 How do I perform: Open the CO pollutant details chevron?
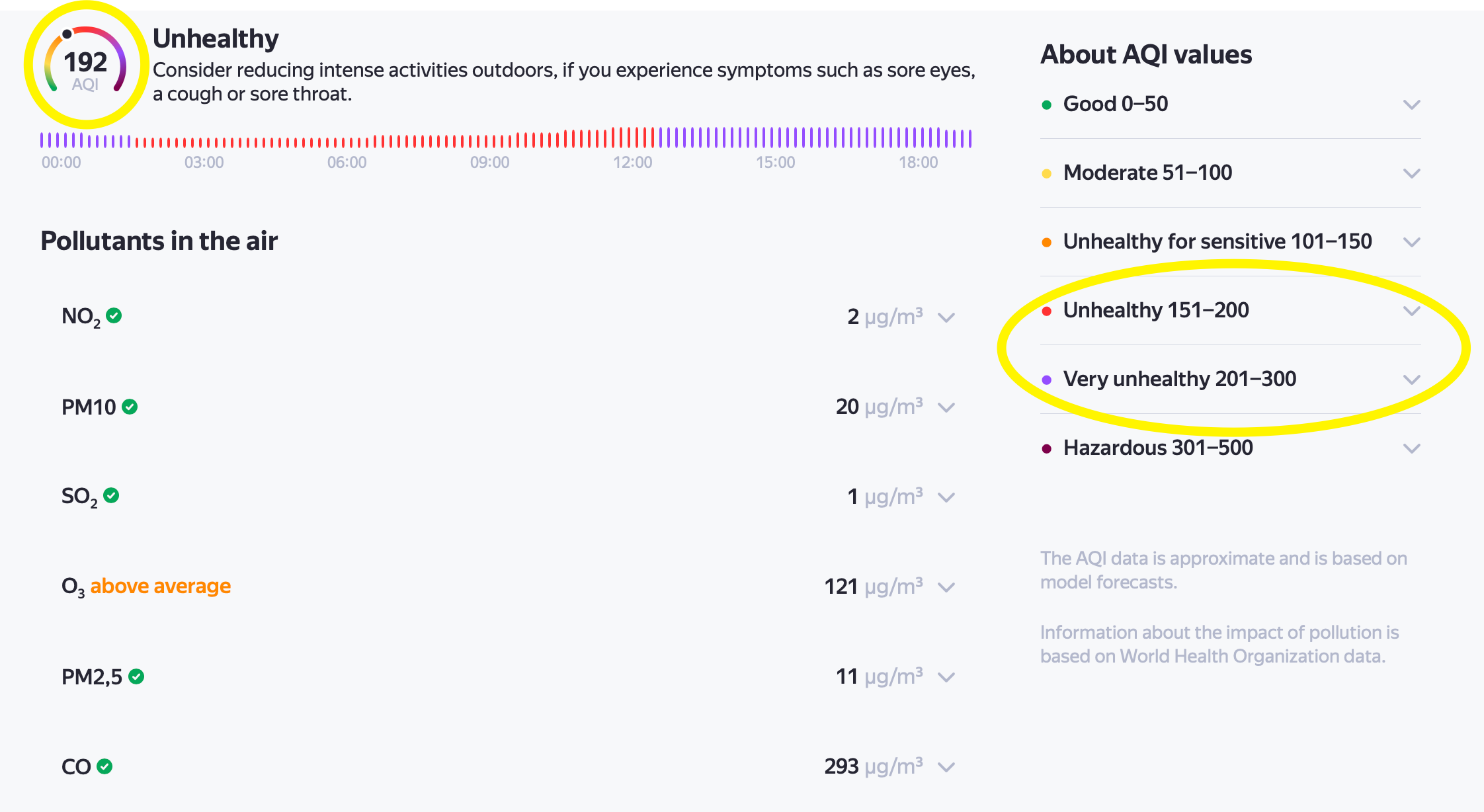946,767
